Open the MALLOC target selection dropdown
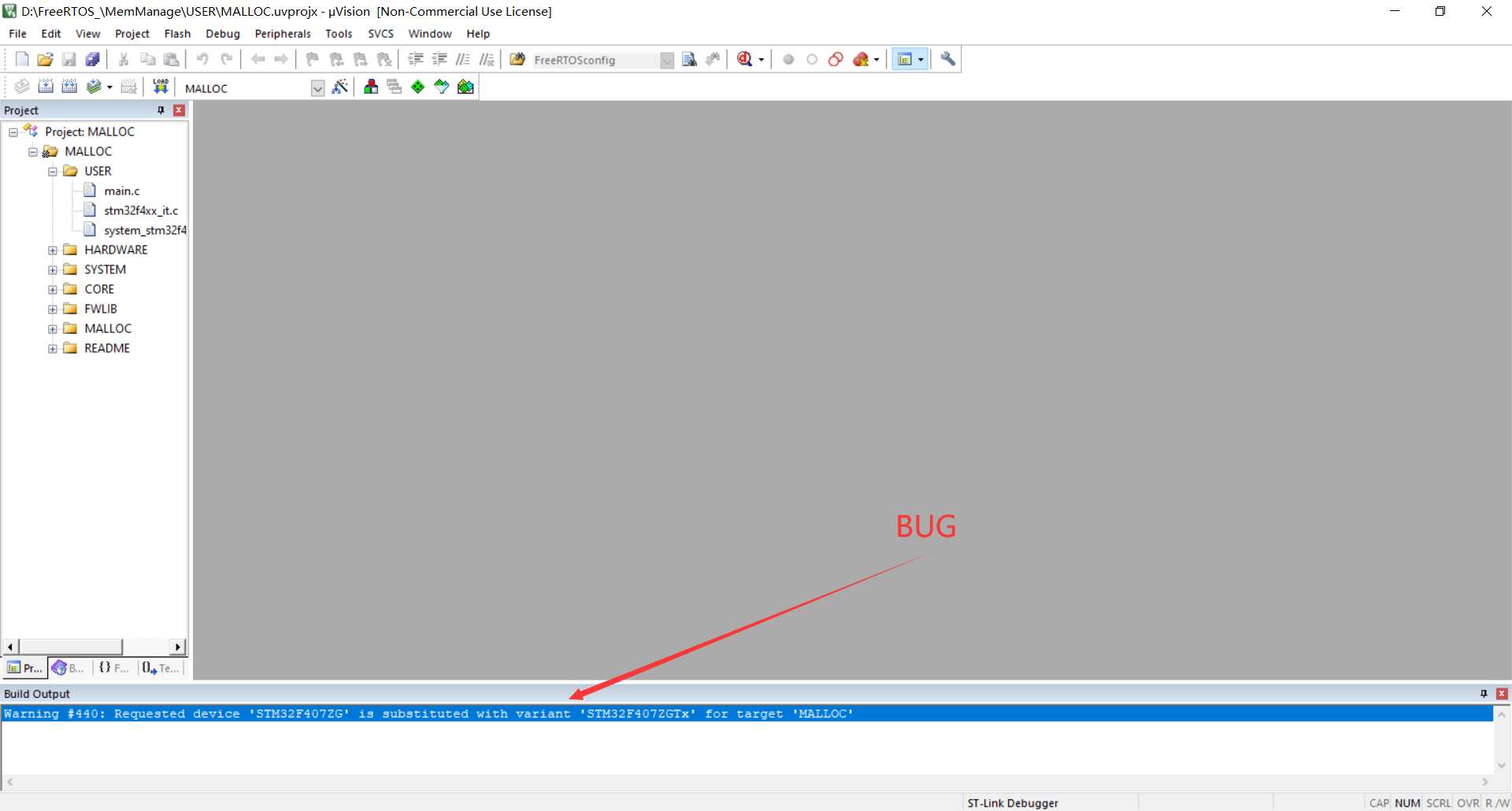Screen dimensions: 1512x811 click(317, 87)
